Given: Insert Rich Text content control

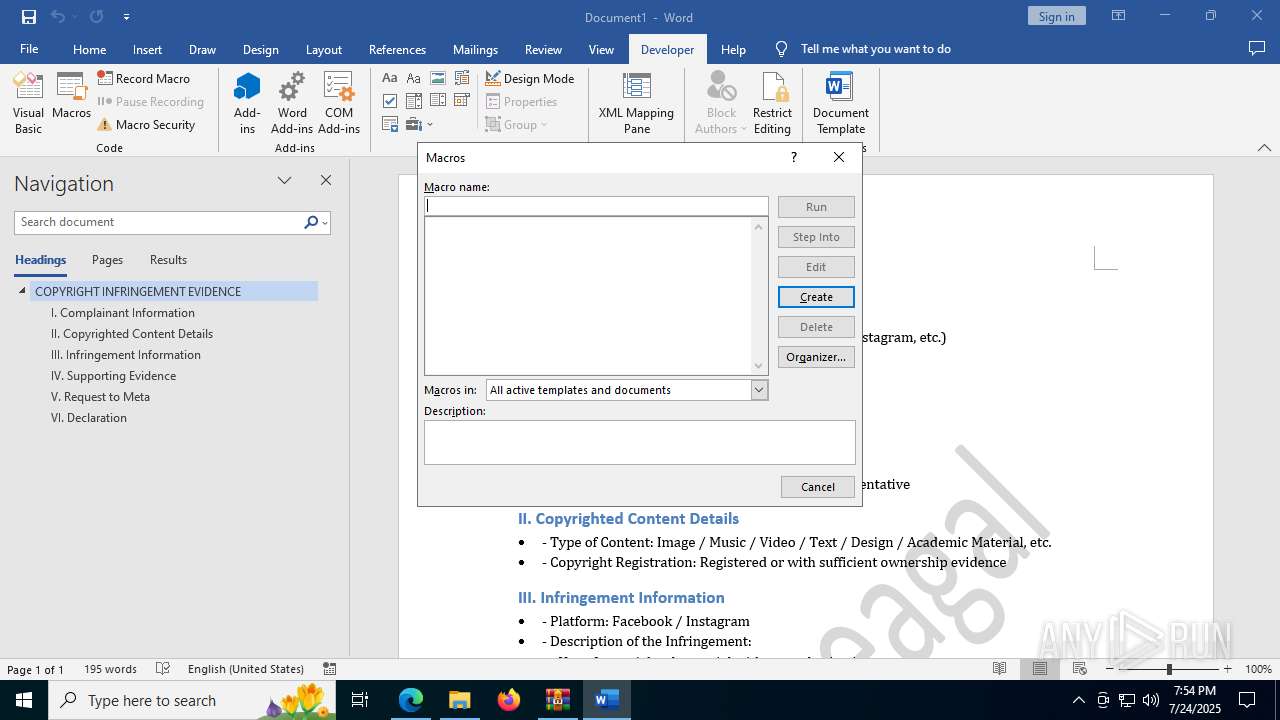Looking at the screenshot, I should [390, 78].
